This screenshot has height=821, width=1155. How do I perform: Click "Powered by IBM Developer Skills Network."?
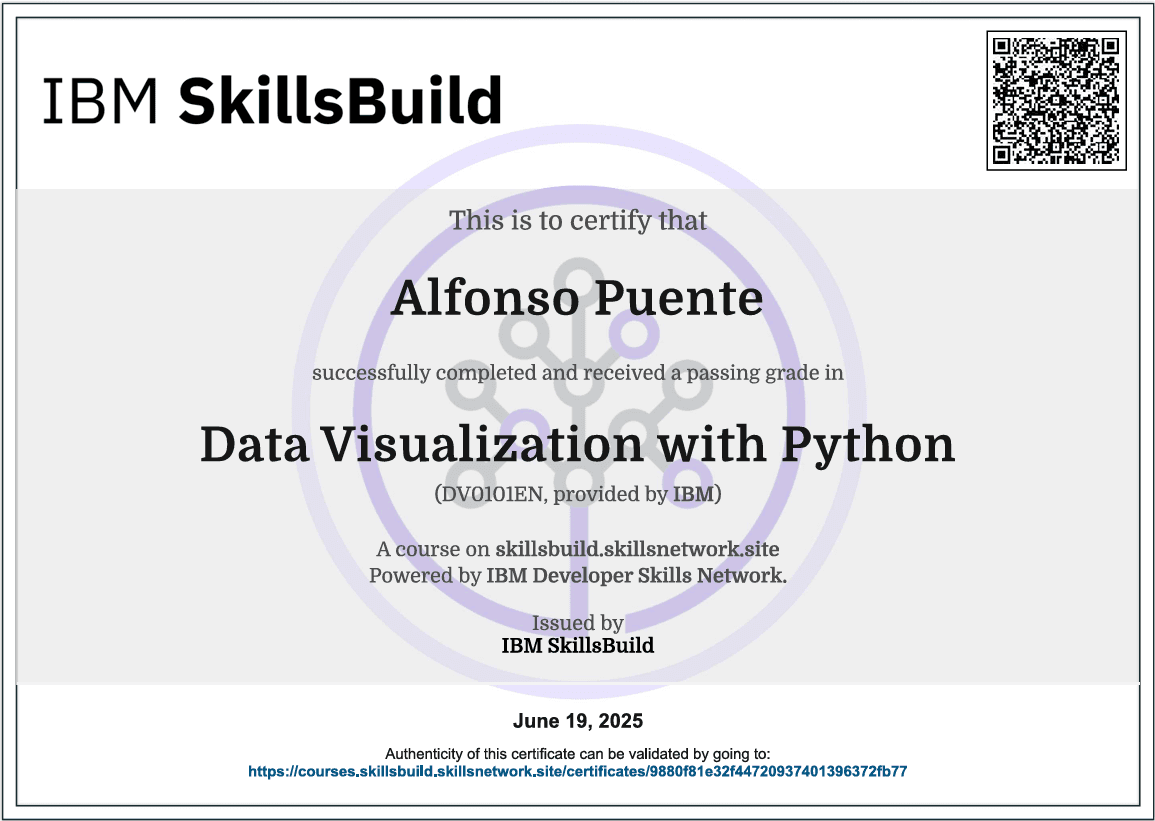click(x=578, y=575)
